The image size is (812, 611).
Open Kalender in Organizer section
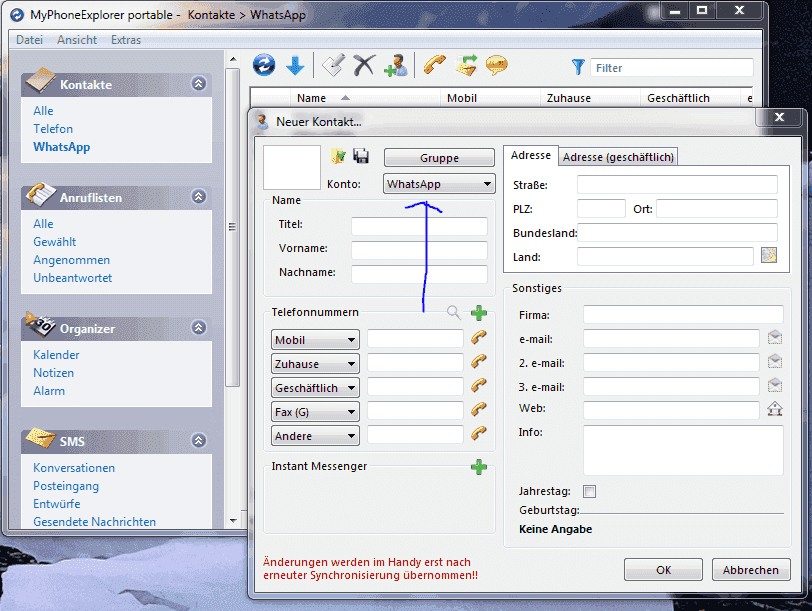[x=56, y=355]
